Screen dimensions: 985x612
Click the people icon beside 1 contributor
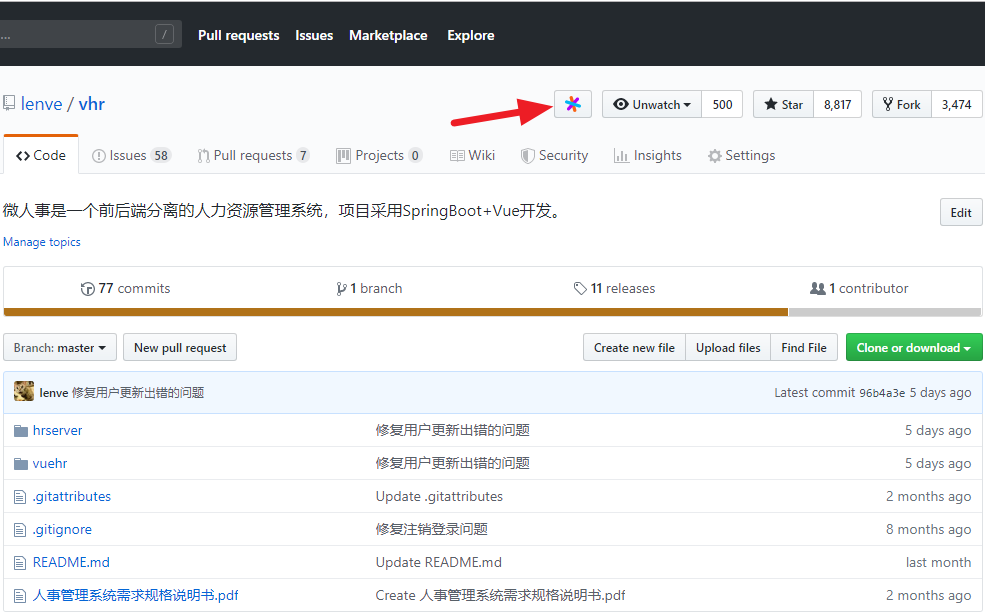[817, 288]
